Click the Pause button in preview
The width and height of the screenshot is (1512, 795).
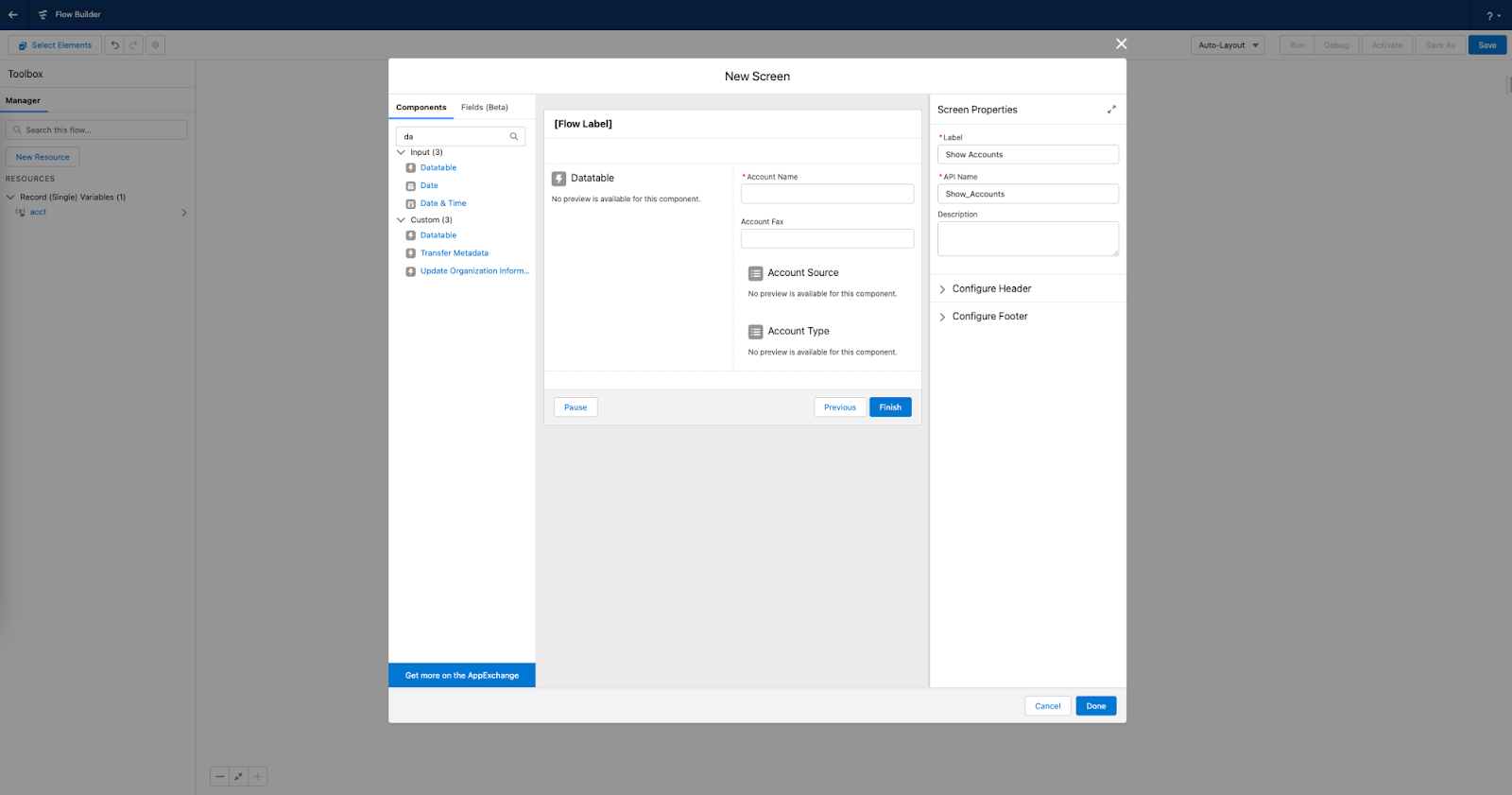tap(576, 407)
